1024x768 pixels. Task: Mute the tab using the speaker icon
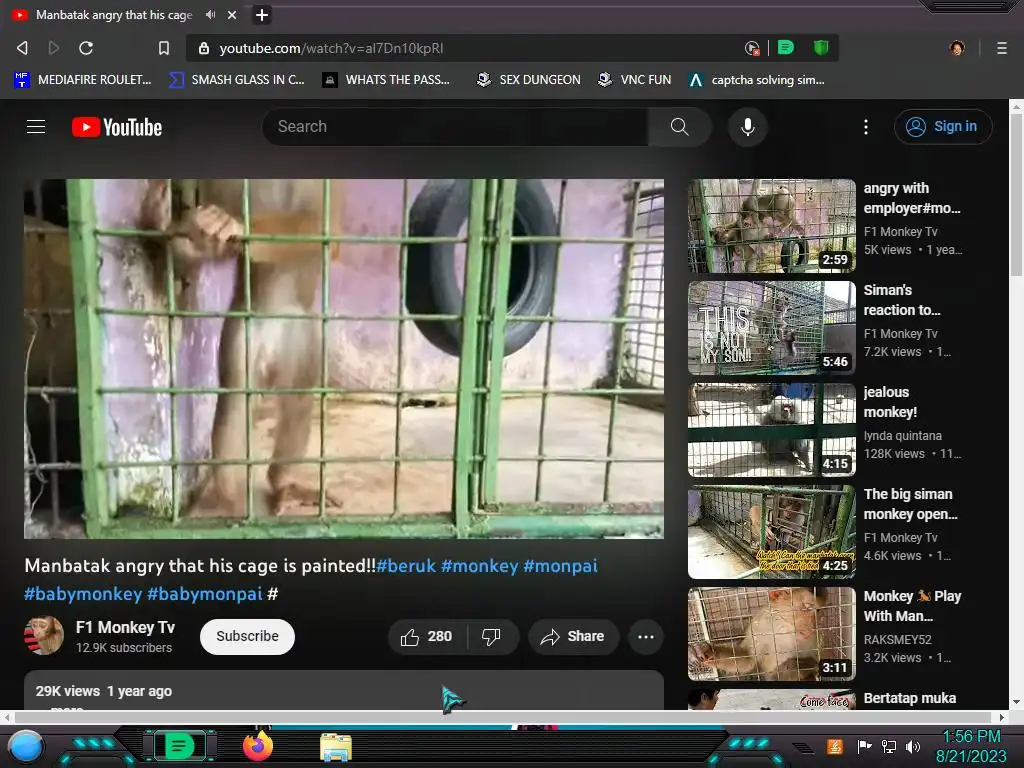(x=210, y=14)
